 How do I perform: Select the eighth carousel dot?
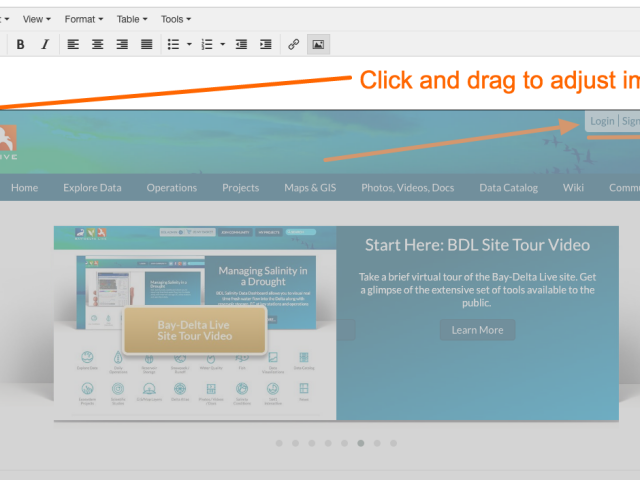click(x=393, y=443)
